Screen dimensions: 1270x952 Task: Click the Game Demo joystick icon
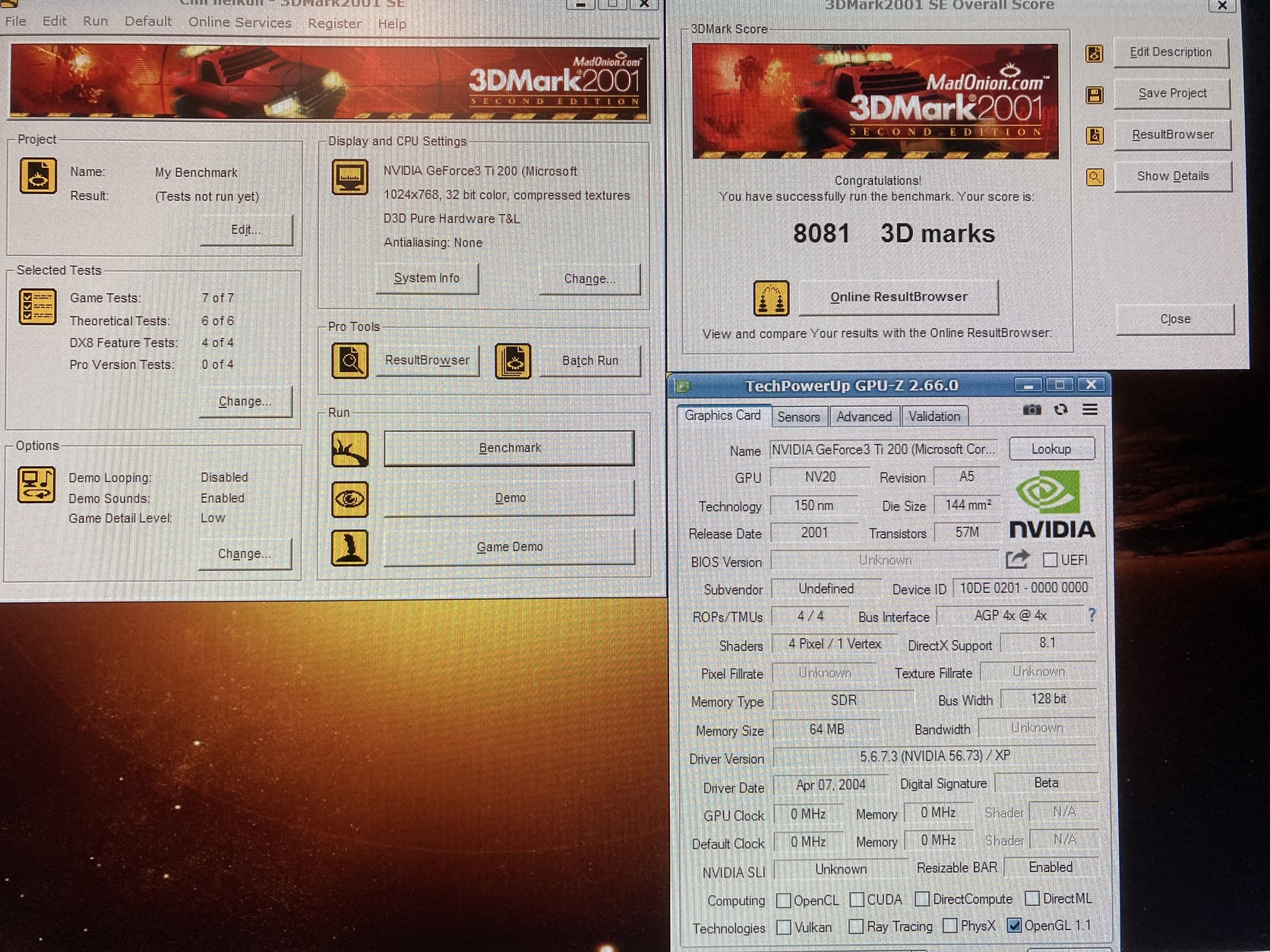350,547
